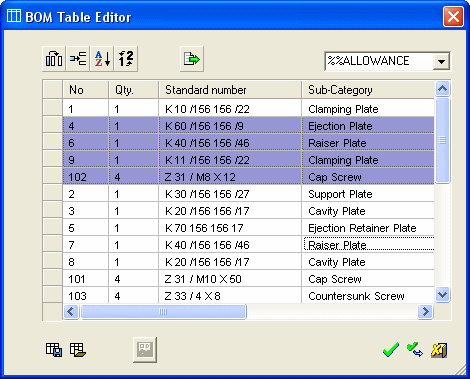
Task: Click the Sub-Category column header
Action: pyautogui.click(x=368, y=90)
